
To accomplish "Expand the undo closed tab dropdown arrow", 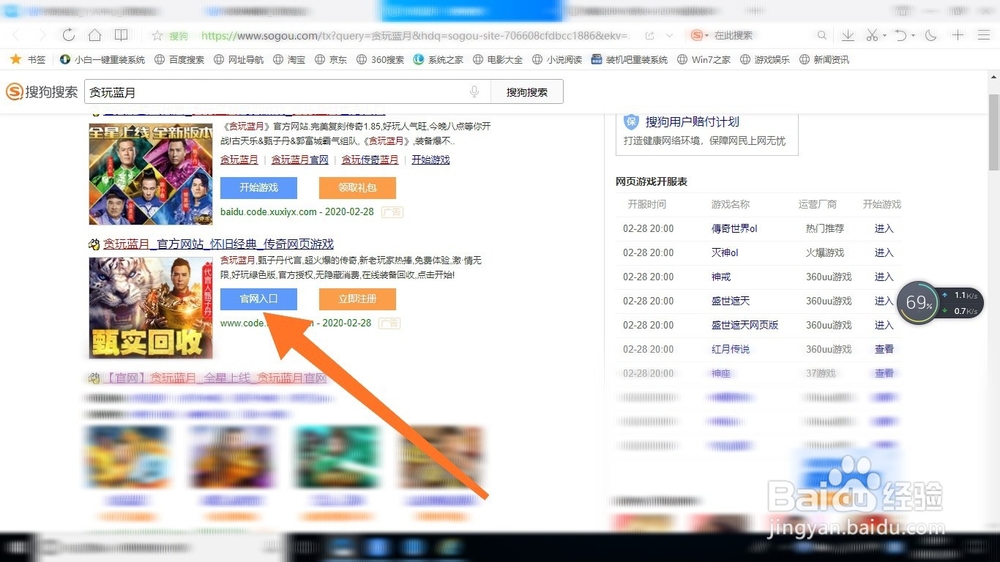I will tap(913, 36).
